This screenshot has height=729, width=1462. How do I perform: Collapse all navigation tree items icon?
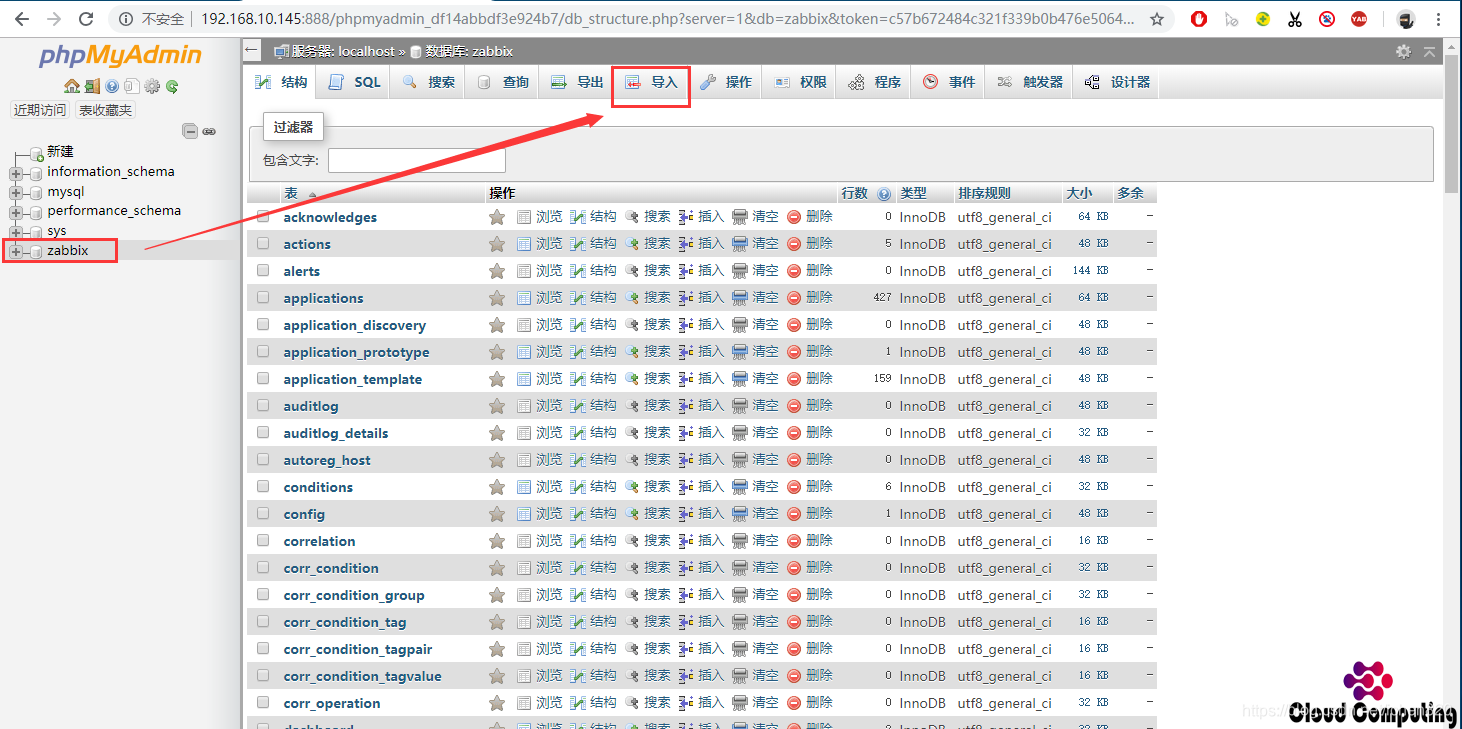(190, 131)
